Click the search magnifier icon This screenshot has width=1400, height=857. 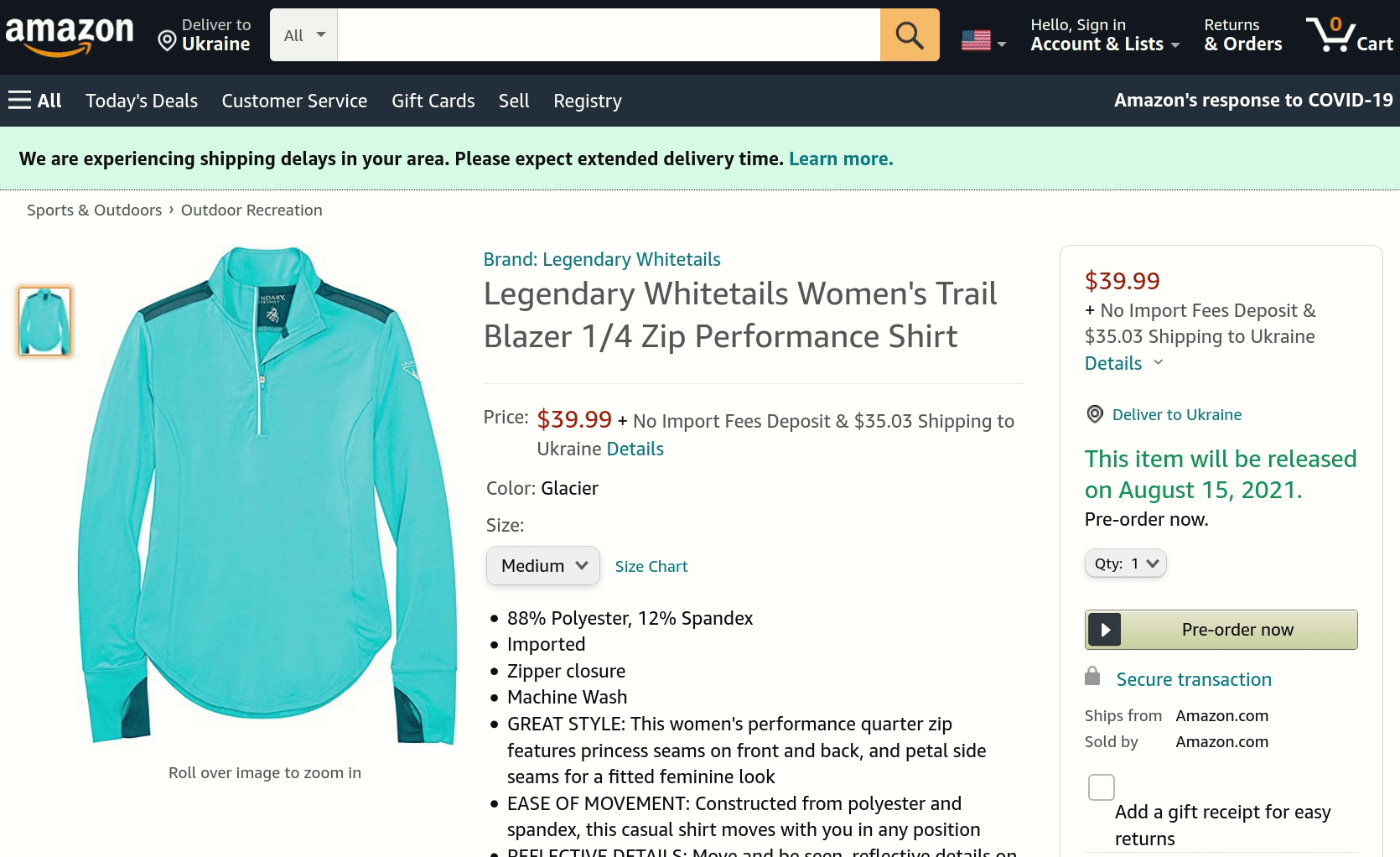pos(910,34)
